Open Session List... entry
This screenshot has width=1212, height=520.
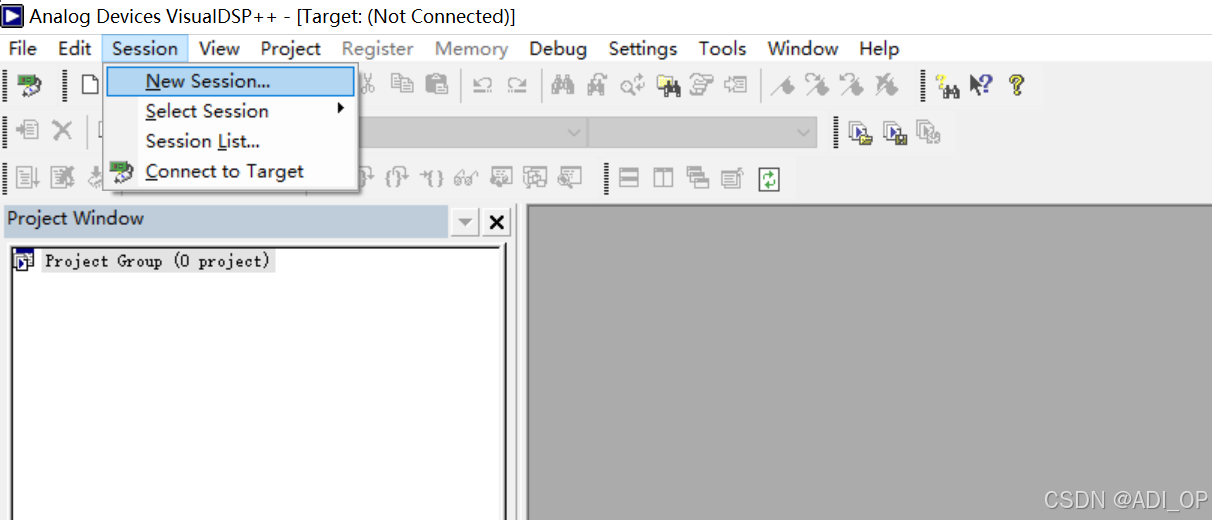point(231,141)
